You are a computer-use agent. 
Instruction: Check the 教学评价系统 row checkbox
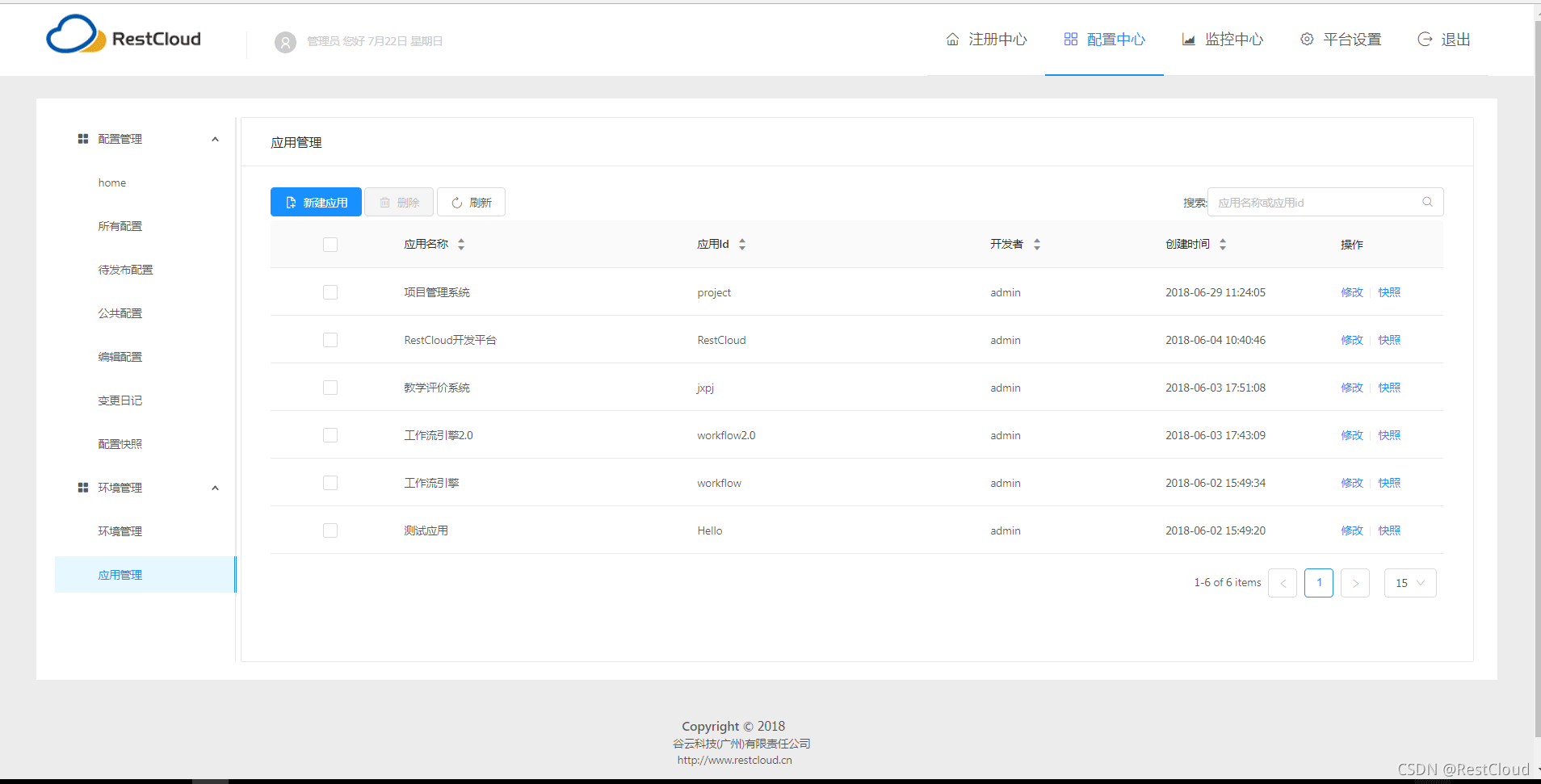pos(330,388)
